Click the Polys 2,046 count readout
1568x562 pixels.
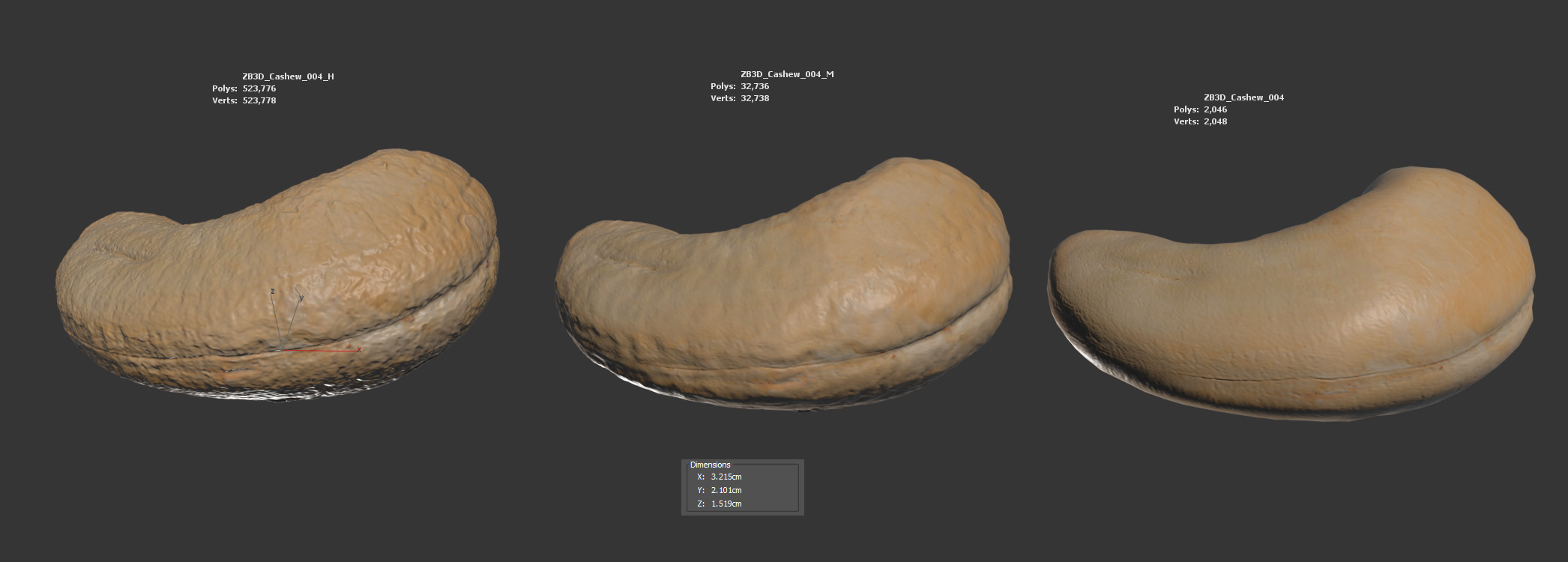(1215, 109)
